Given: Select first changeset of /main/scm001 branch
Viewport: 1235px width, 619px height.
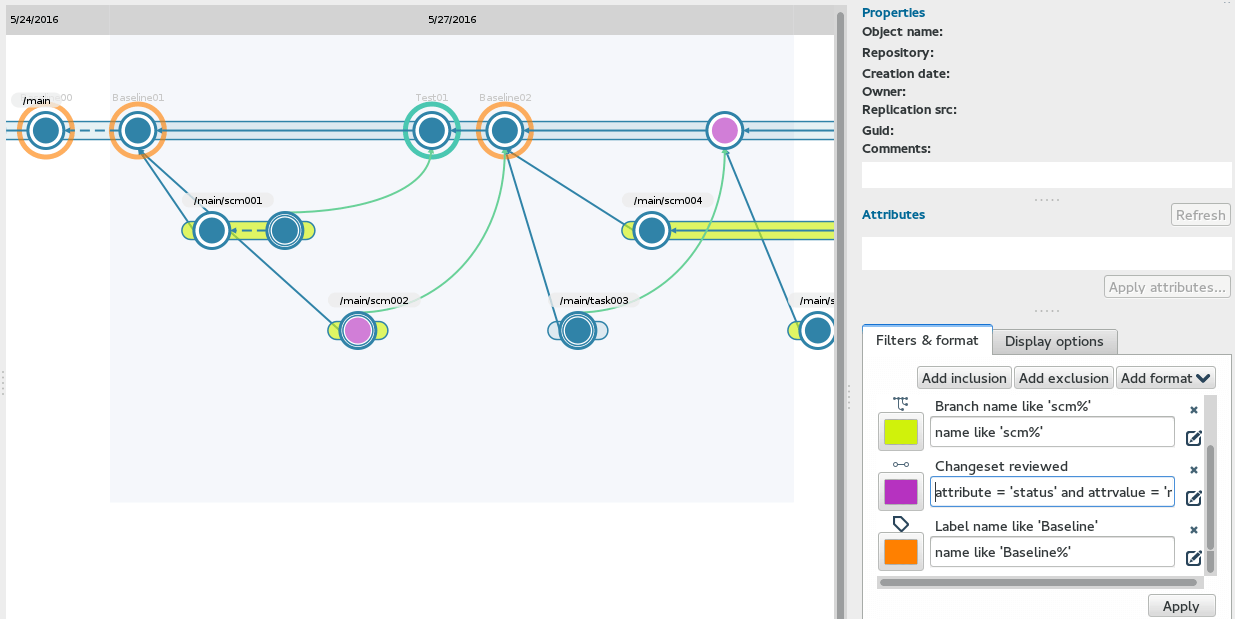Looking at the screenshot, I should pyautogui.click(x=211, y=230).
